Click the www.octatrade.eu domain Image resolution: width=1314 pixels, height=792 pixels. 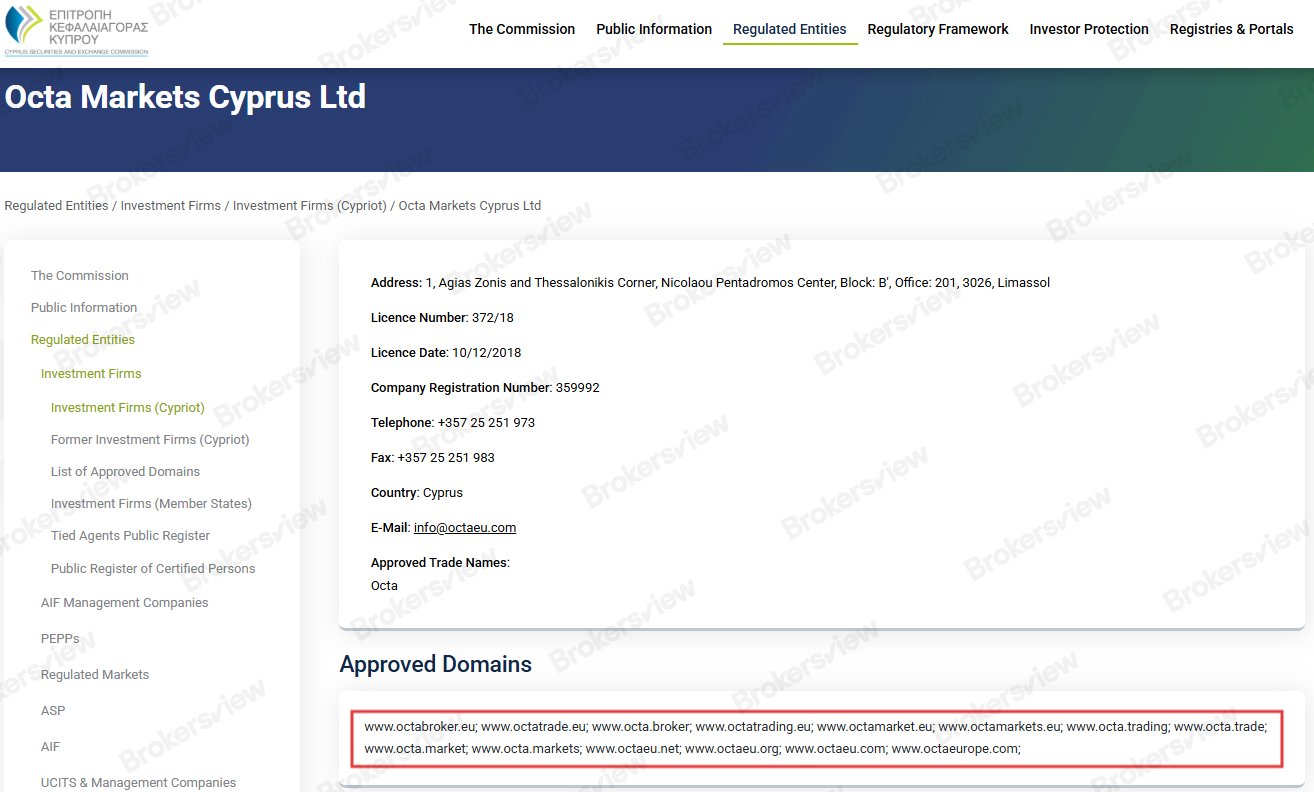coord(534,727)
